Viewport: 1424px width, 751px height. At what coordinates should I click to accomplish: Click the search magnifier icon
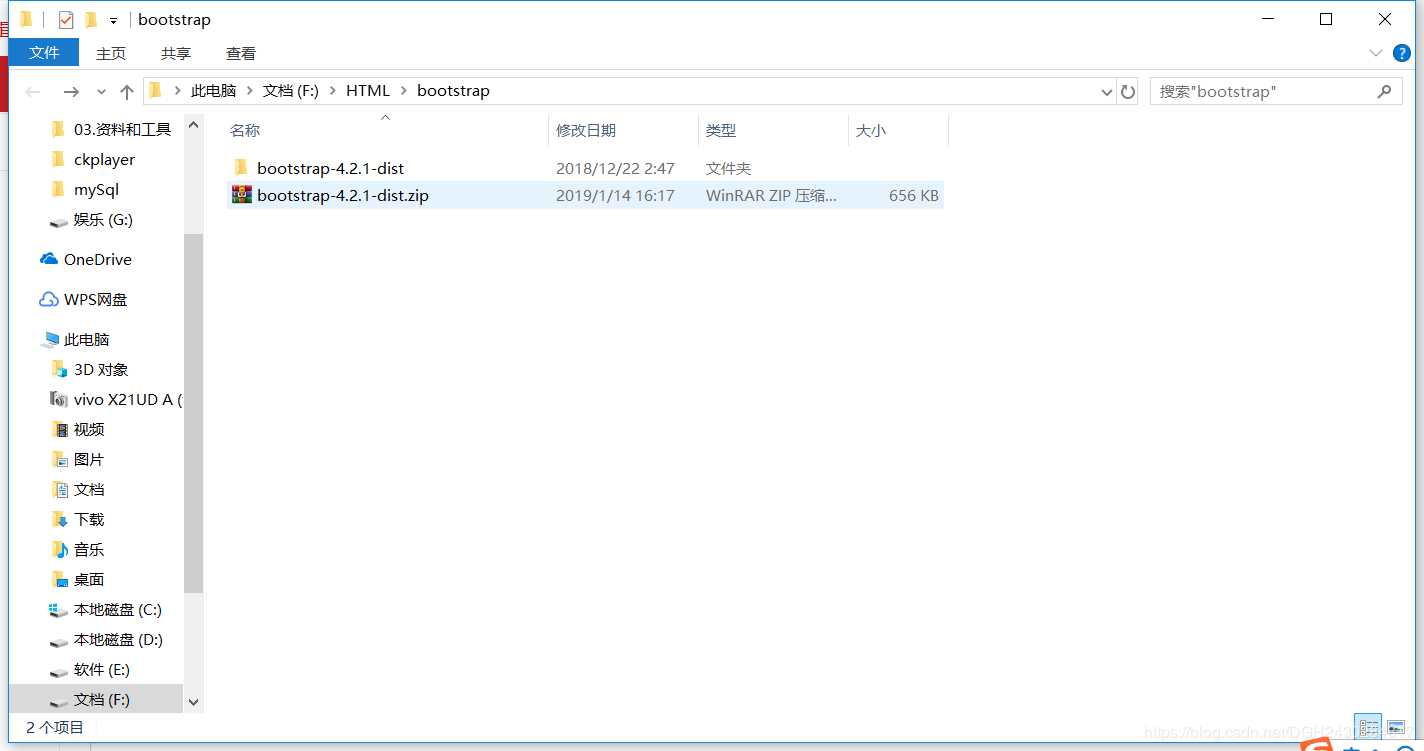(x=1384, y=92)
